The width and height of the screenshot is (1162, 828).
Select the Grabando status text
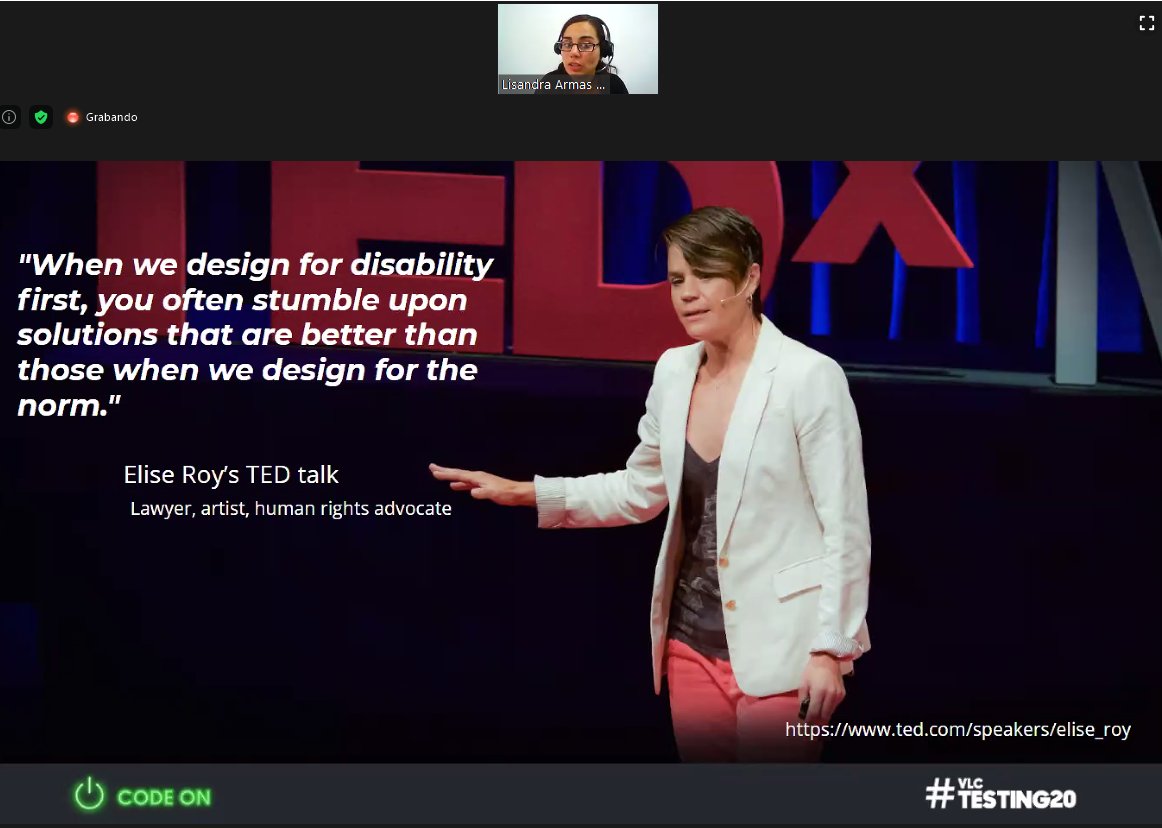pyautogui.click(x=111, y=117)
